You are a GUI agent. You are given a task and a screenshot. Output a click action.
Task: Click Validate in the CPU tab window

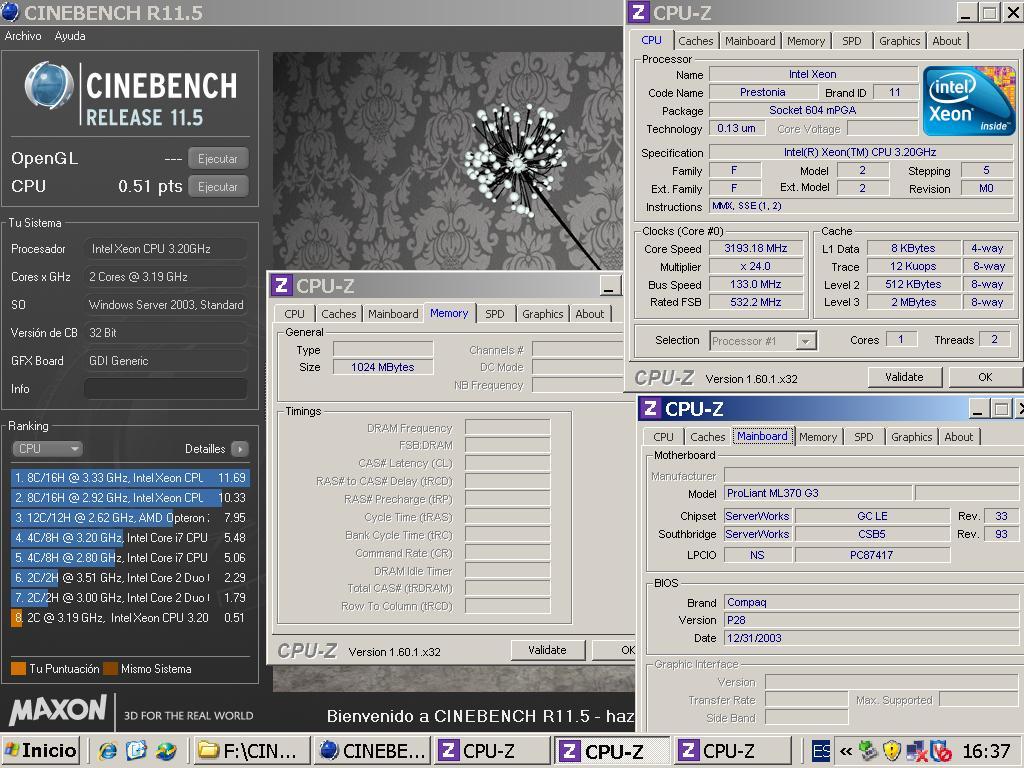[x=904, y=377]
